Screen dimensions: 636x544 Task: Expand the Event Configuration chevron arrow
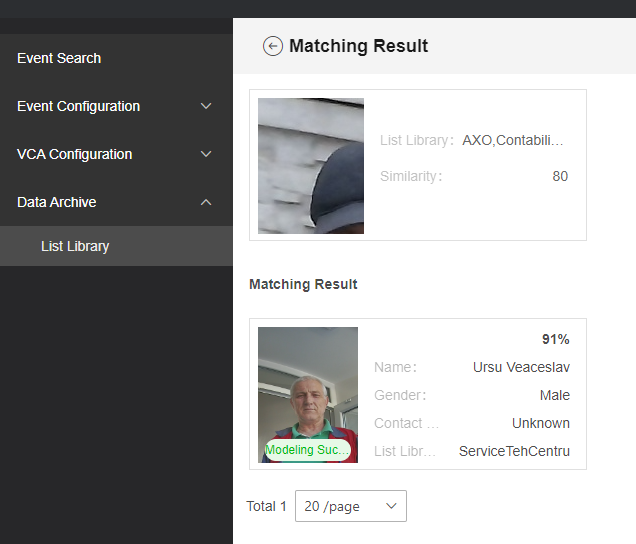[206, 106]
